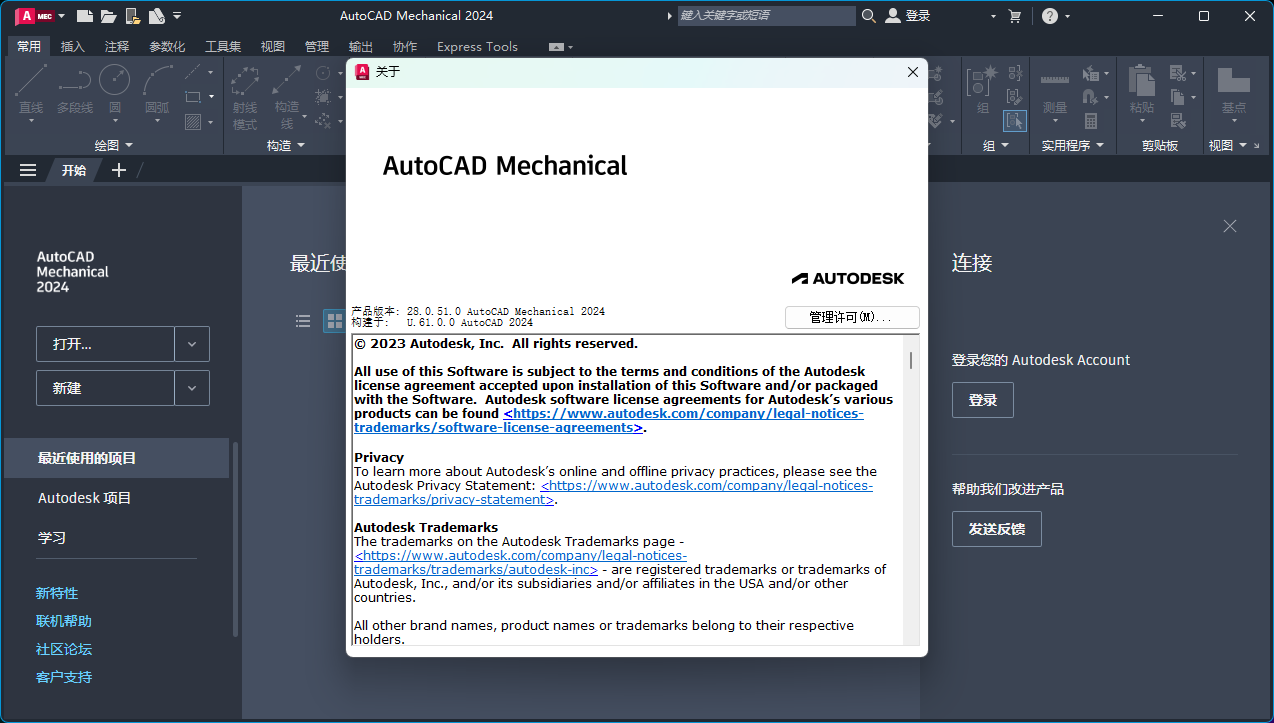This screenshot has width=1274, height=723.
Task: Expand the quick access toolbar customize arrow
Action: pos(177,16)
